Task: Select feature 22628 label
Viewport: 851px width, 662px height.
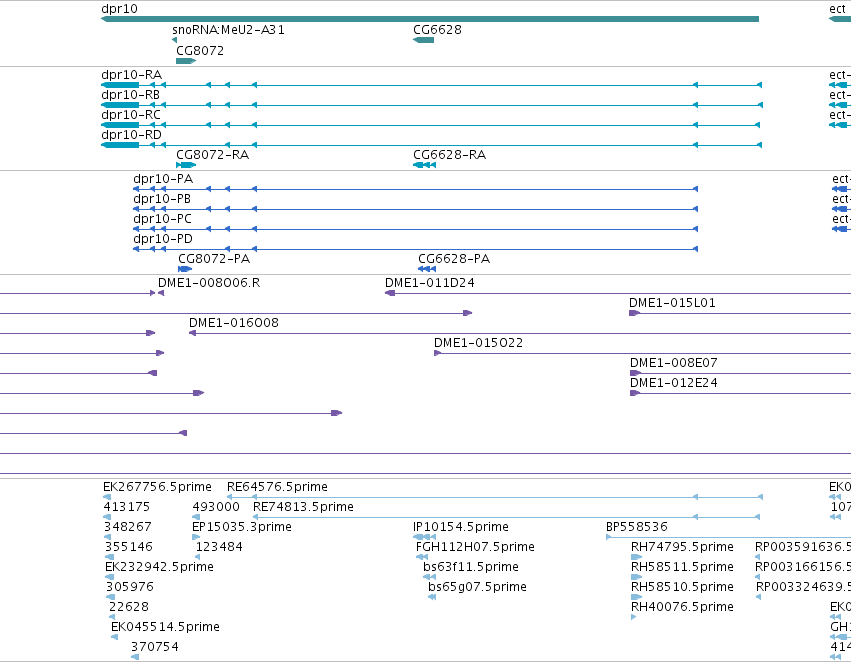Action: 129,607
